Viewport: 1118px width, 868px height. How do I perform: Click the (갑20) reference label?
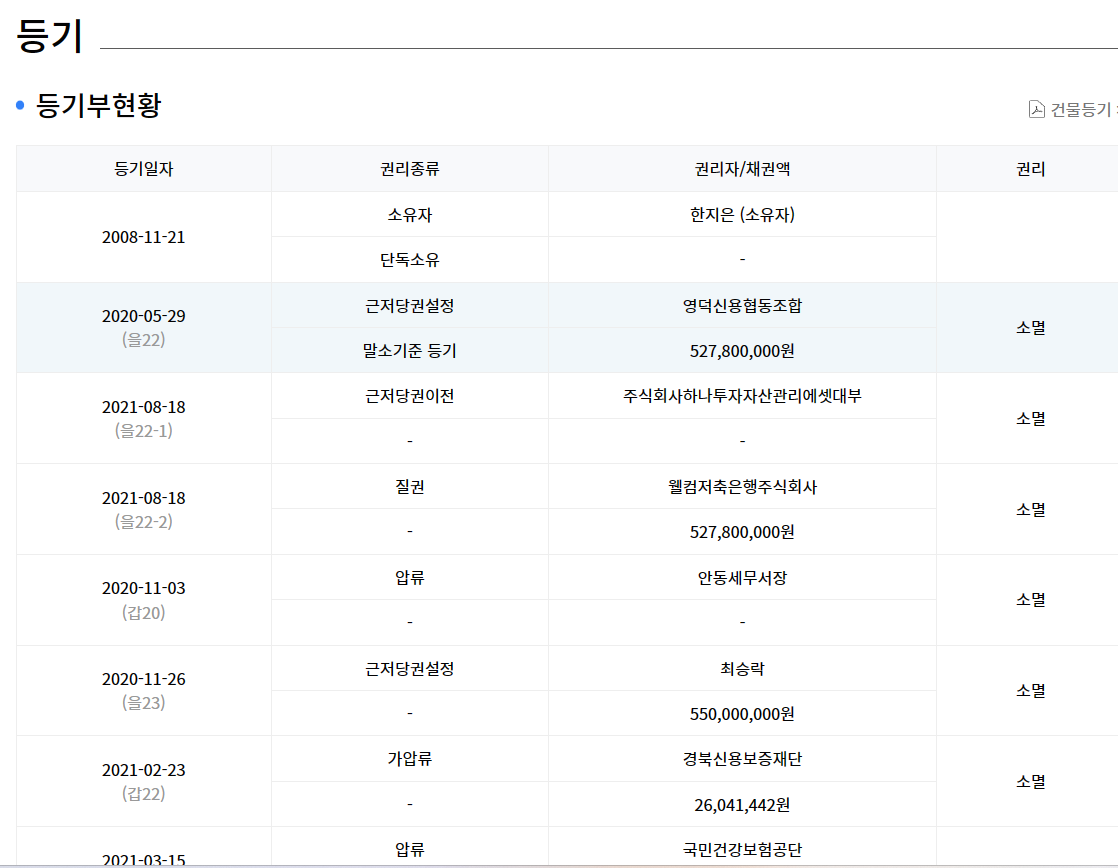pos(143,612)
